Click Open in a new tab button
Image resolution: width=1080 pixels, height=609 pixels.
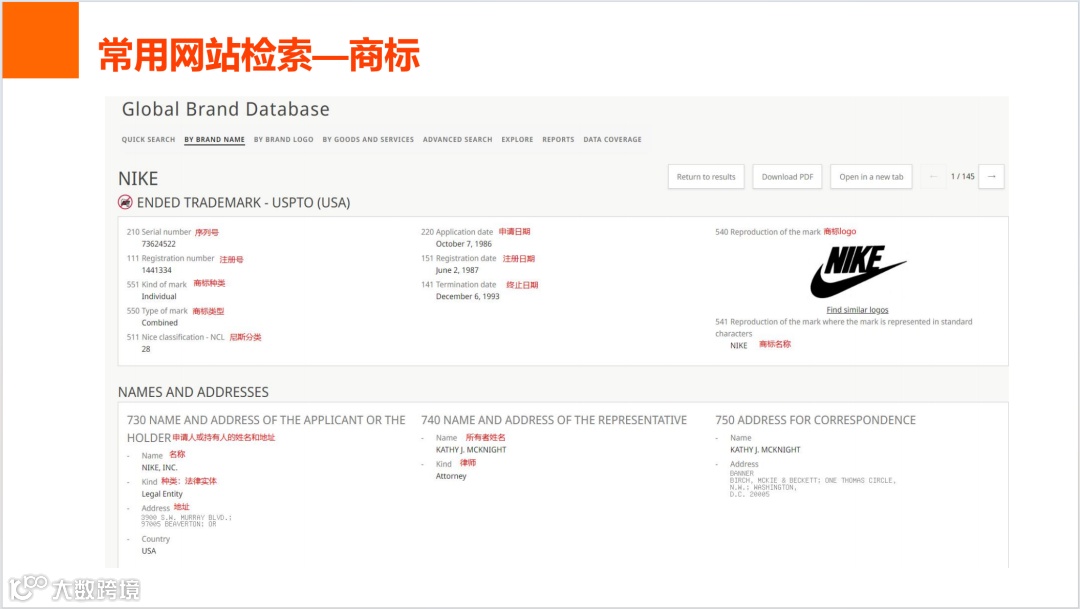pyautogui.click(x=871, y=177)
